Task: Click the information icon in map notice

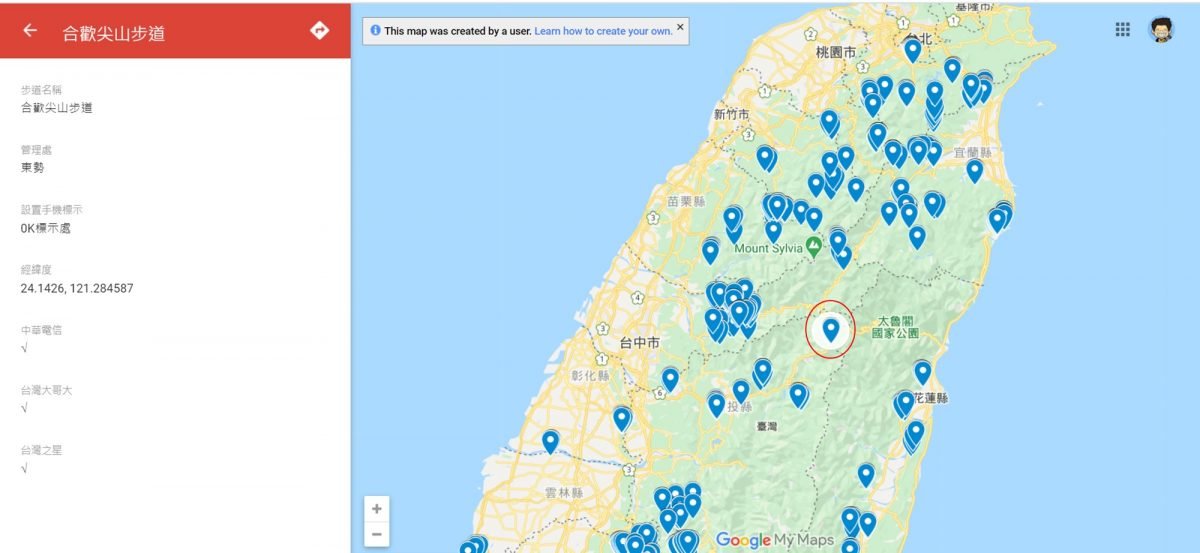Action: pyautogui.click(x=375, y=31)
